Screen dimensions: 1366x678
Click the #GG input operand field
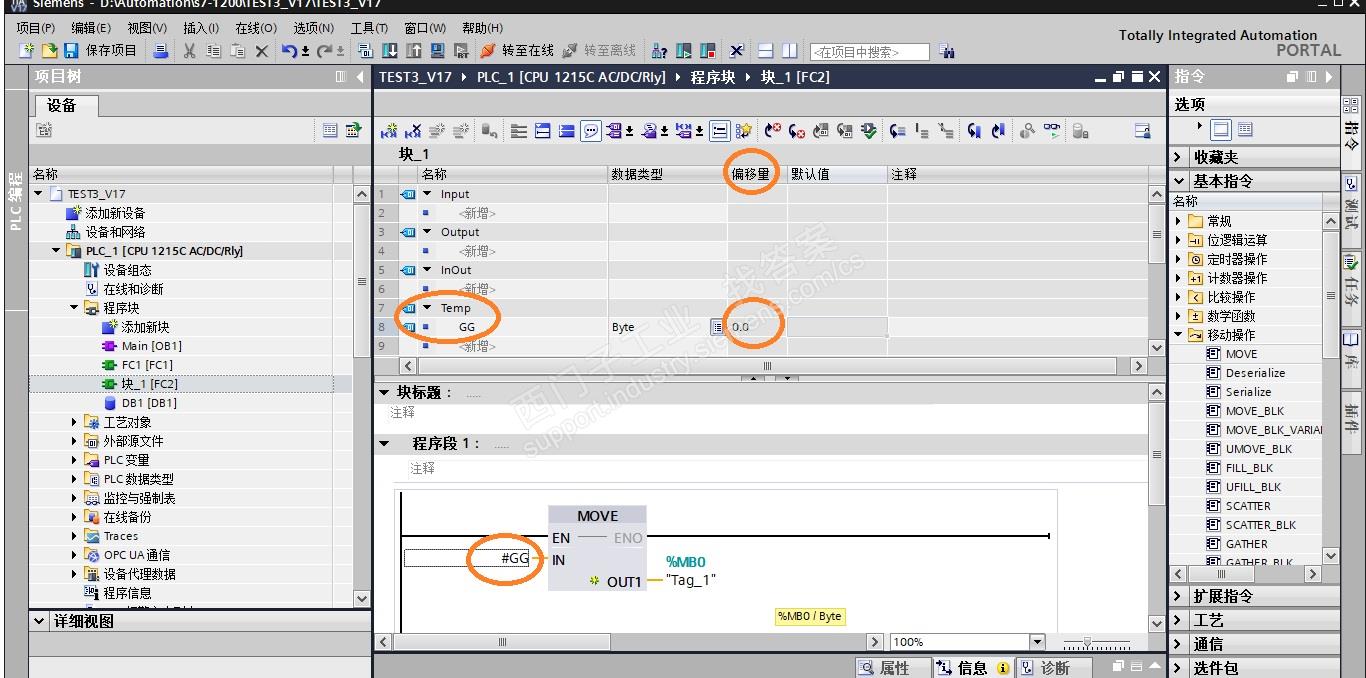click(x=468, y=559)
